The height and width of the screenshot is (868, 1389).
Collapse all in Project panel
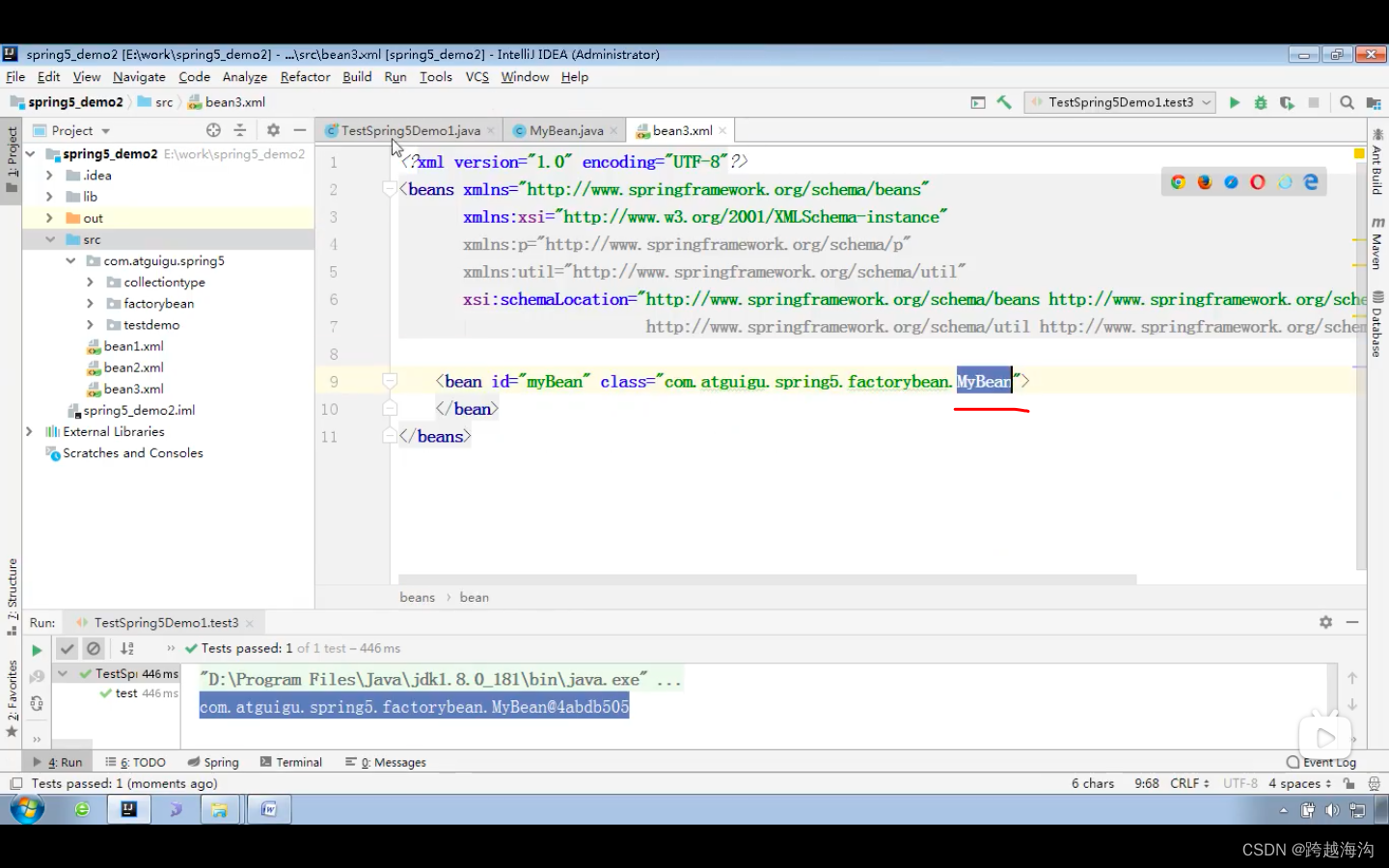[240, 130]
